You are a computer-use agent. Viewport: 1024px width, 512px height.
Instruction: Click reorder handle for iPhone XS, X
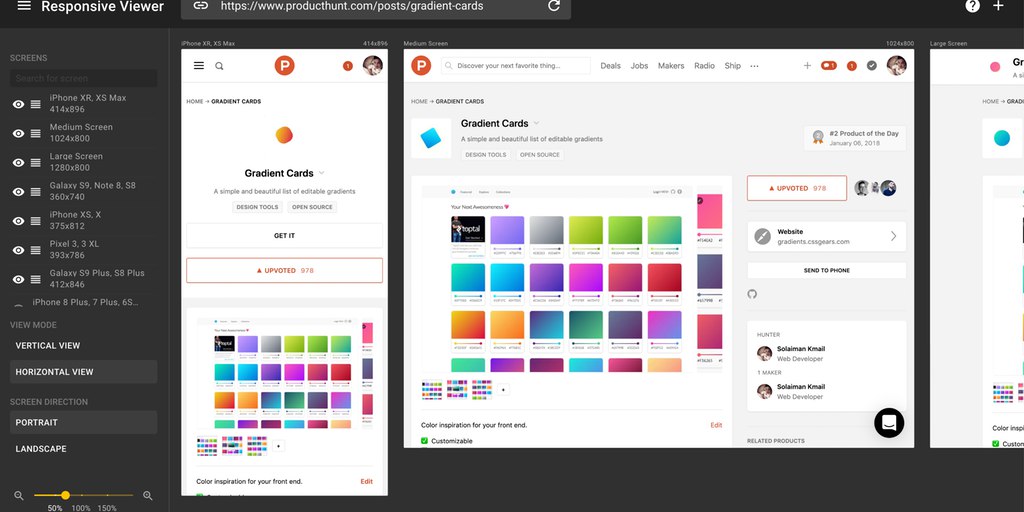coord(36,221)
